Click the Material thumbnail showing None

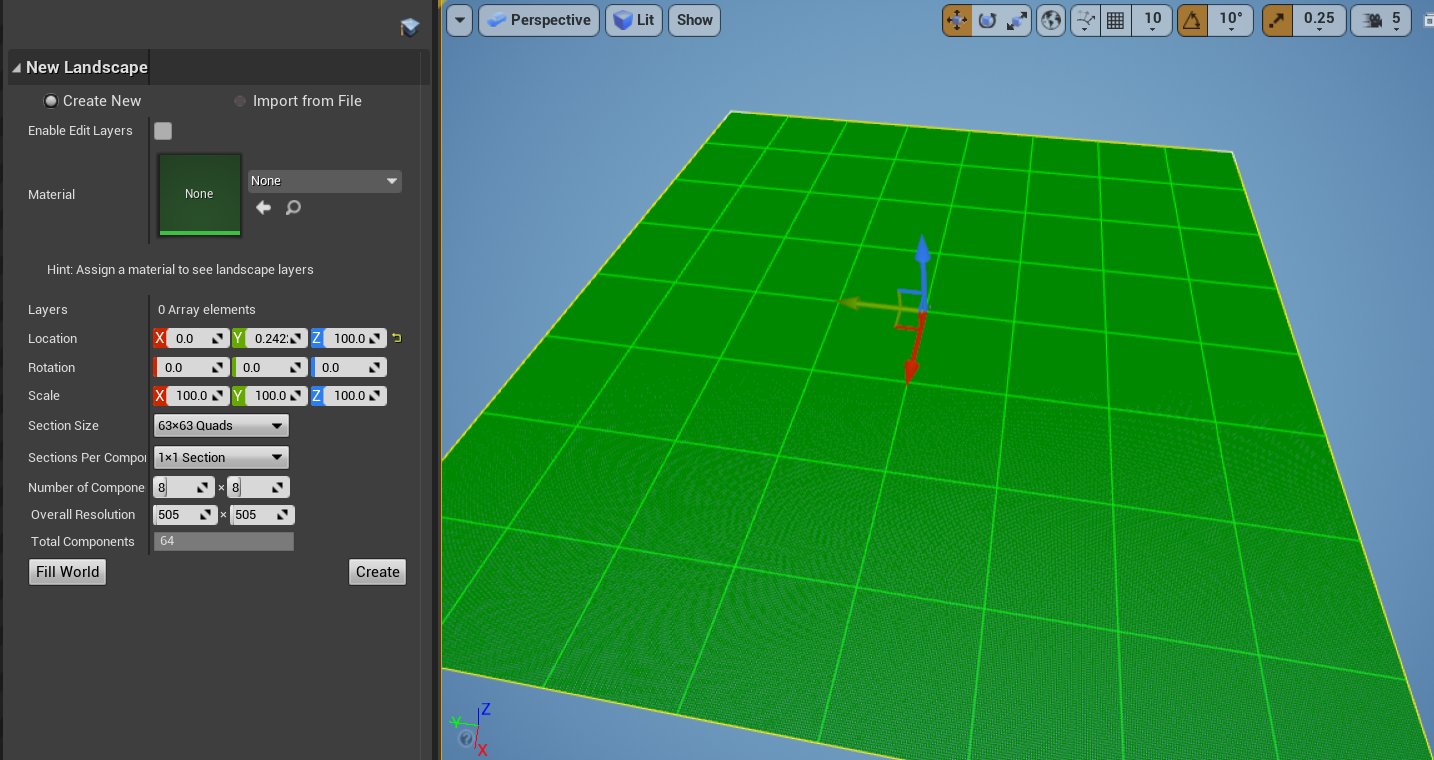pos(199,194)
